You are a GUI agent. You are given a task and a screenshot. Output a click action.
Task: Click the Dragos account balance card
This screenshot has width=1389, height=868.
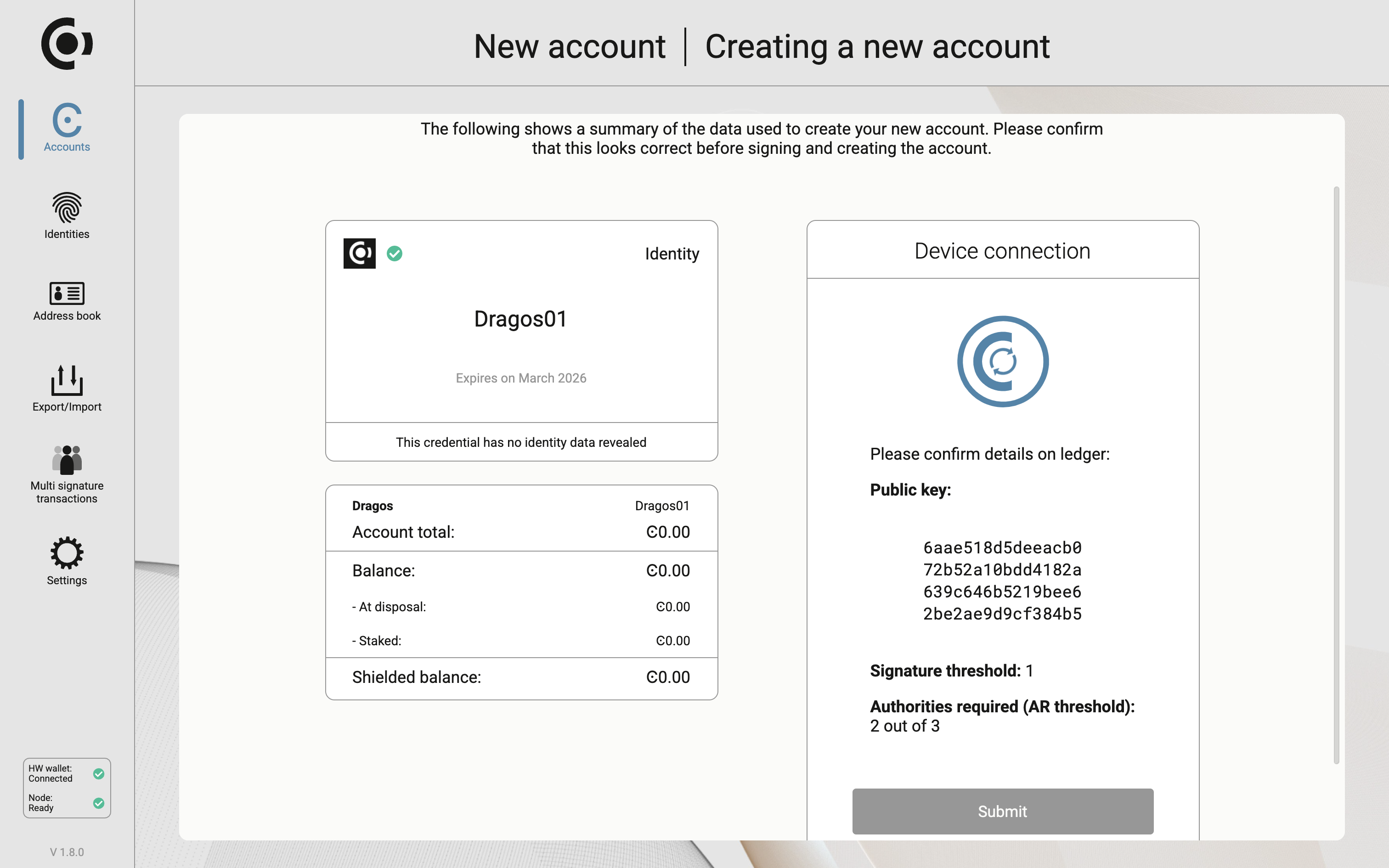(520, 592)
